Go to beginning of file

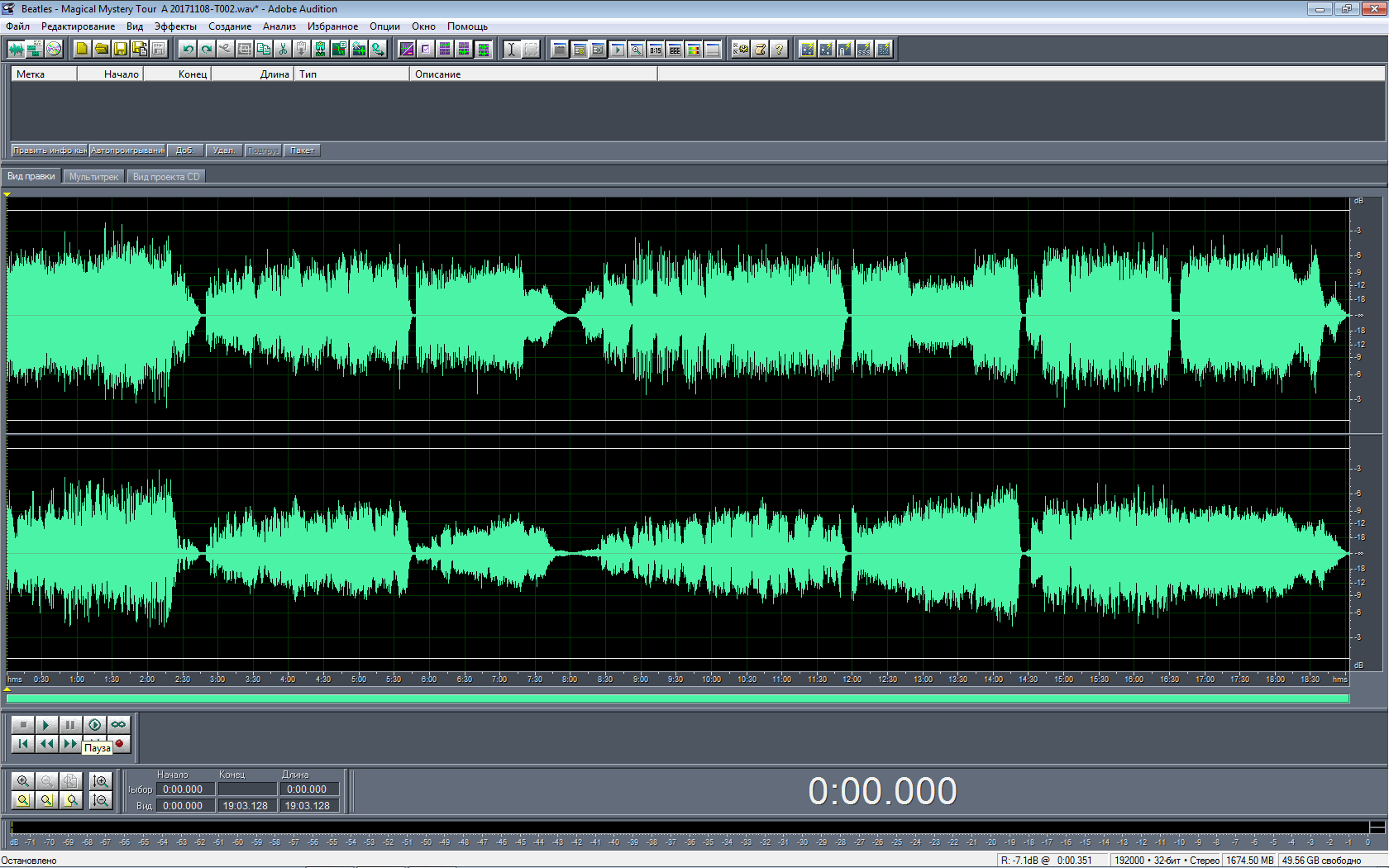click(23, 744)
